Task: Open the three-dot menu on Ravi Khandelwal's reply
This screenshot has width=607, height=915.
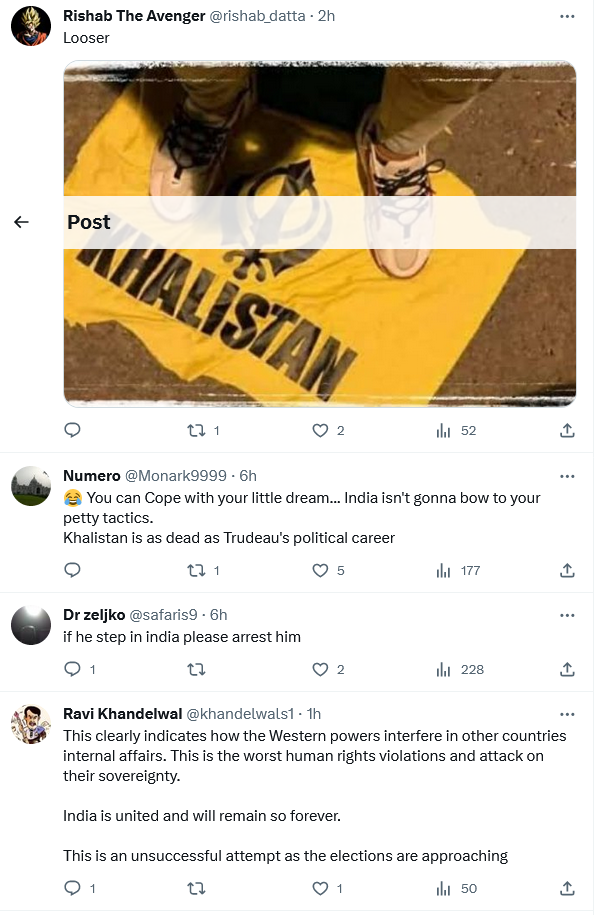Action: [567, 714]
